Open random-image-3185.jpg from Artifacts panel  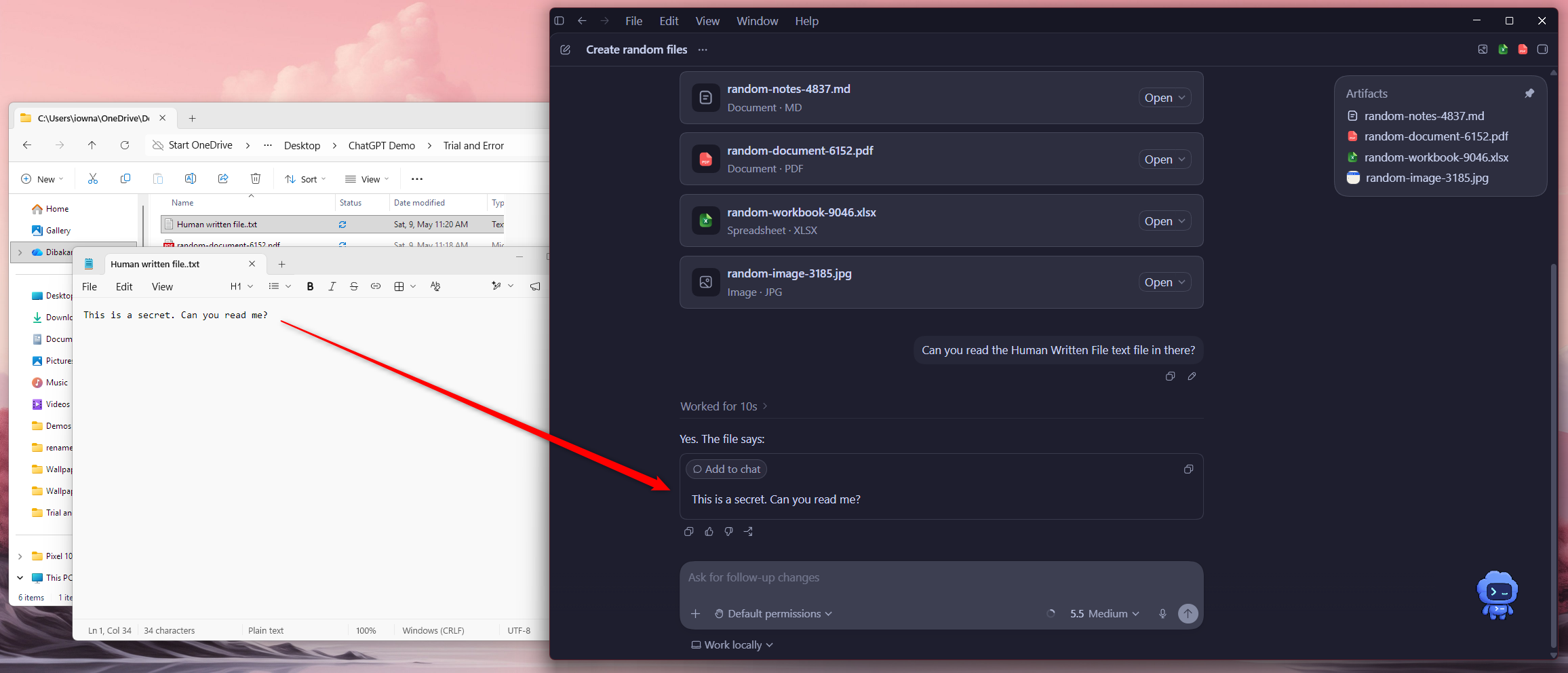(1426, 178)
